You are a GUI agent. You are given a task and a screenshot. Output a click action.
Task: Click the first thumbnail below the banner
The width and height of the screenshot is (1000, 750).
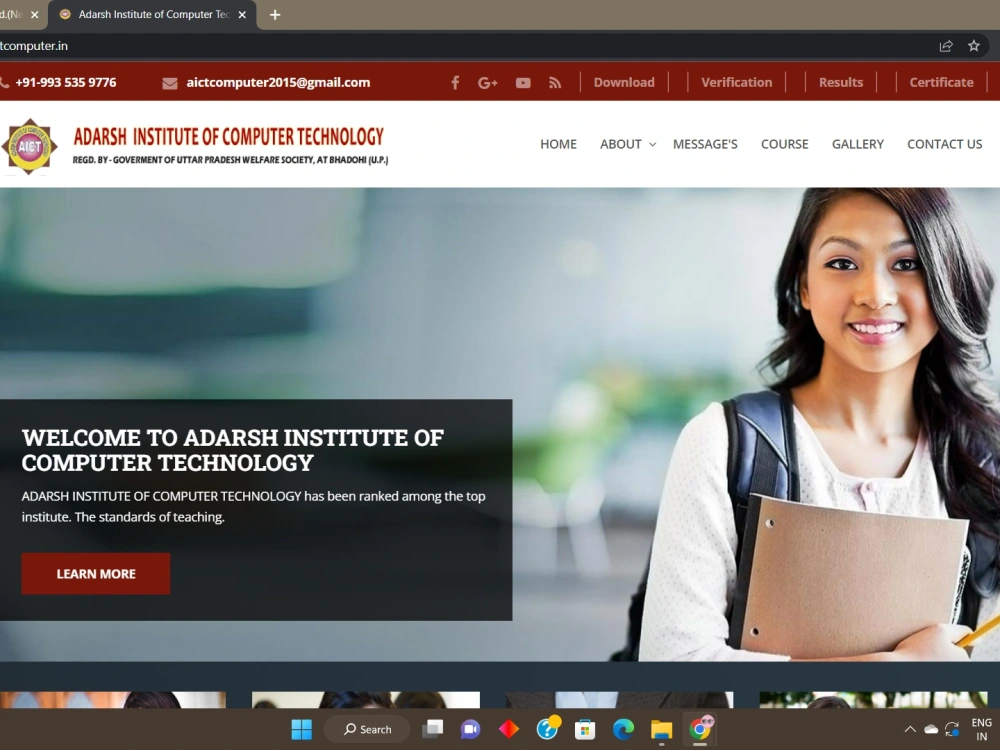tap(113, 700)
